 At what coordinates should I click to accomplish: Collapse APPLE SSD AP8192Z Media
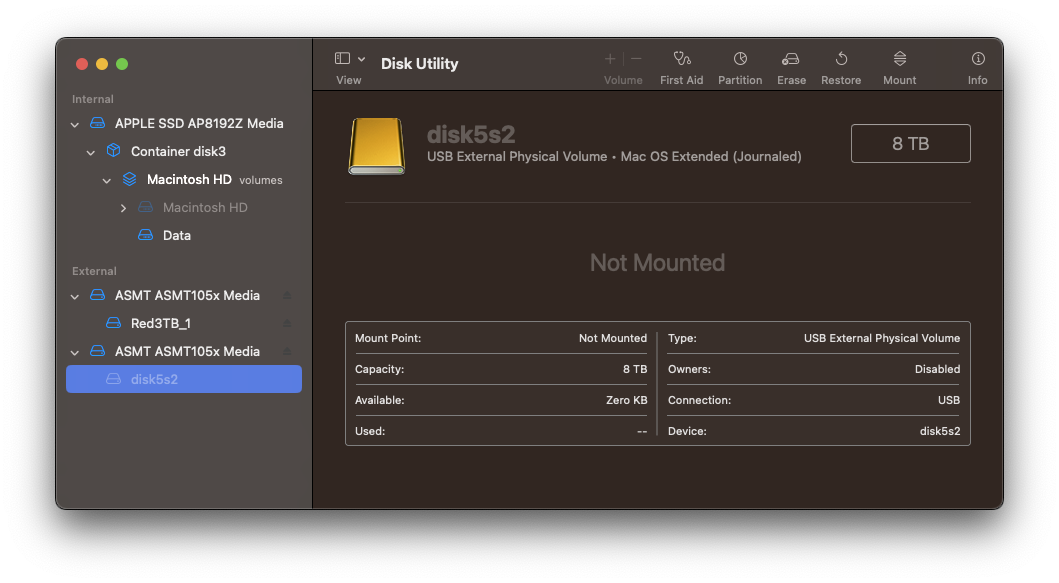point(74,123)
